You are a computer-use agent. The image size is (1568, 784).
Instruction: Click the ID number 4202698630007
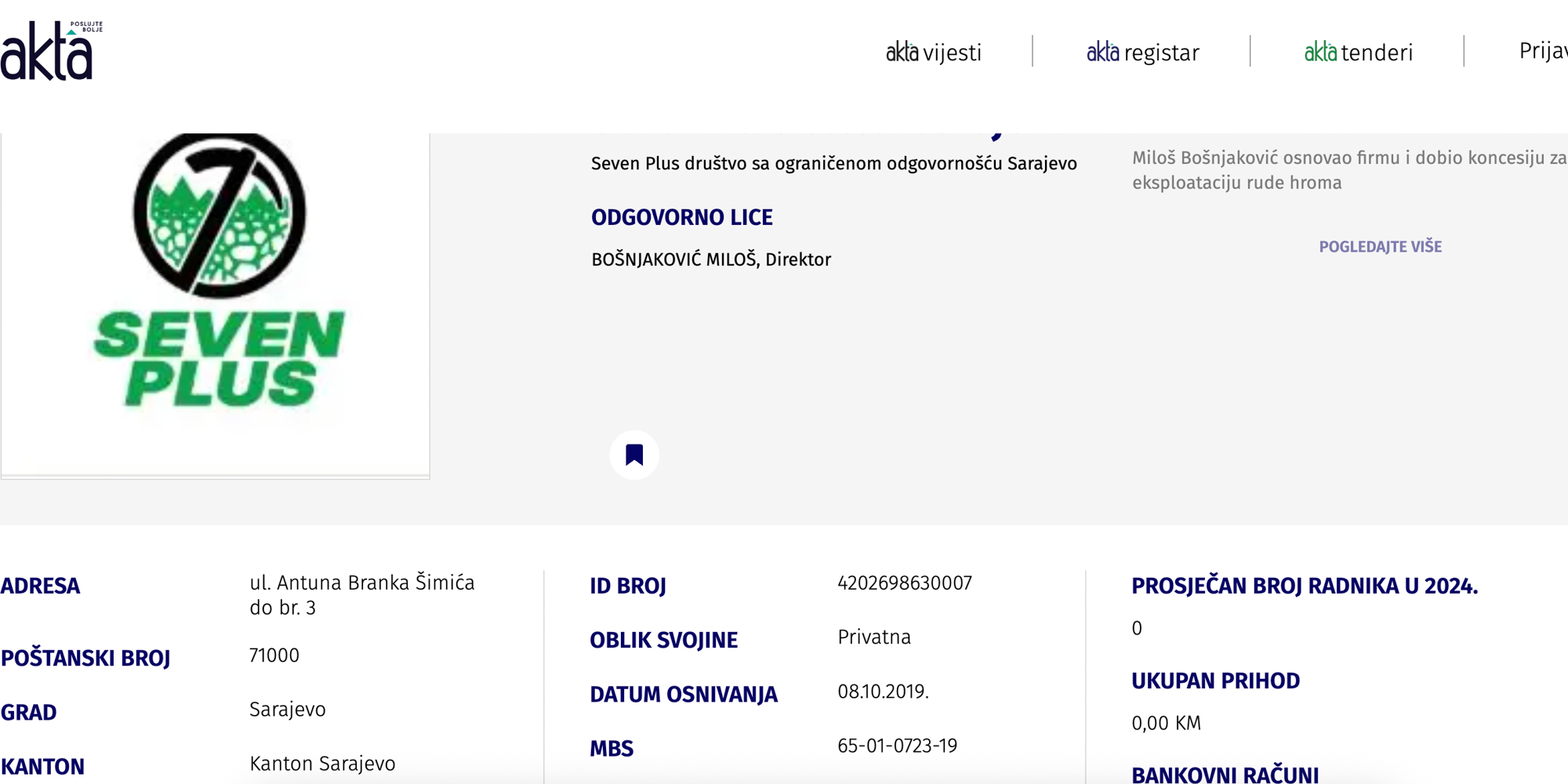pyautogui.click(x=904, y=583)
